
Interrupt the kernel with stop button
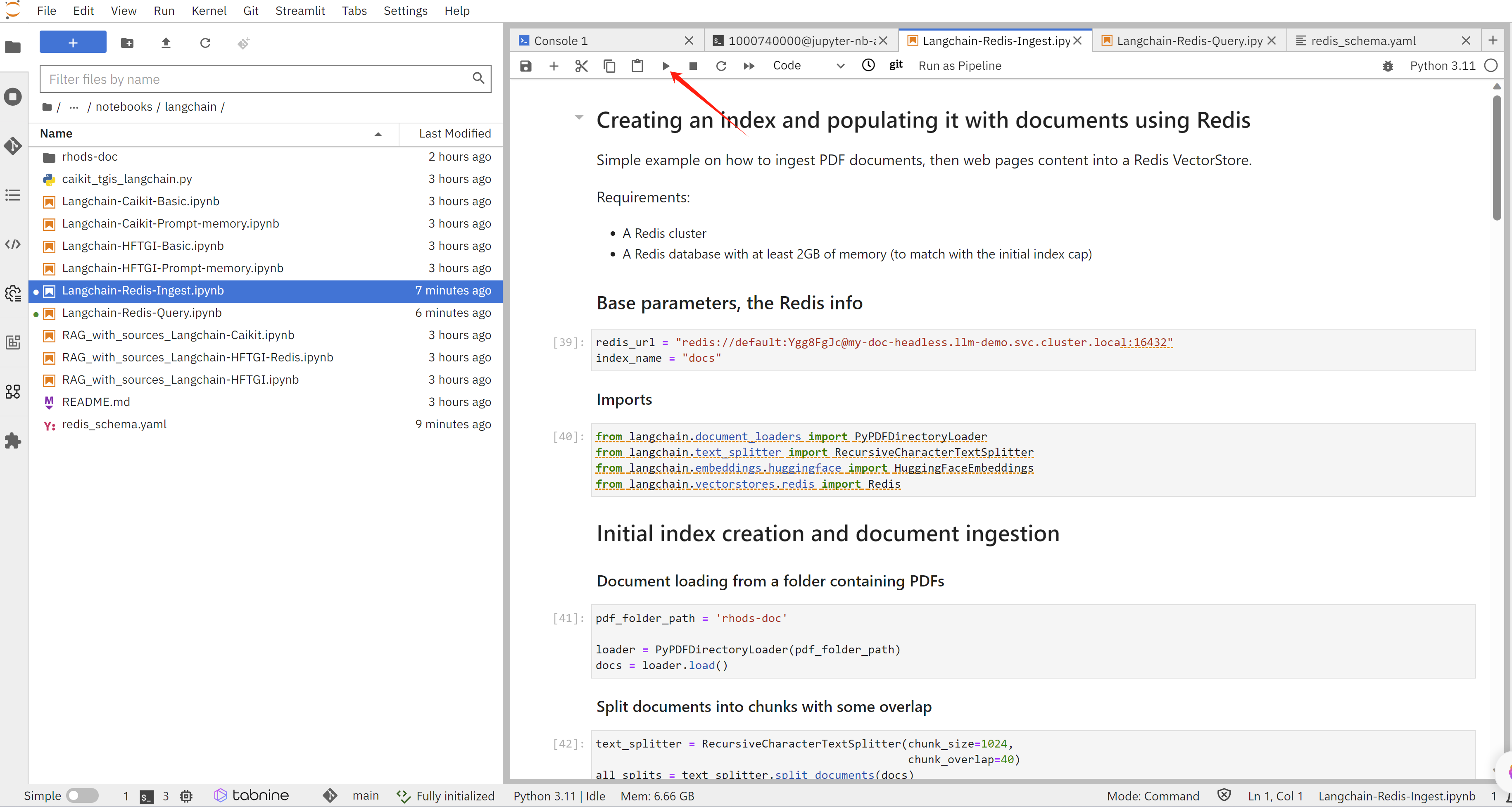693,66
